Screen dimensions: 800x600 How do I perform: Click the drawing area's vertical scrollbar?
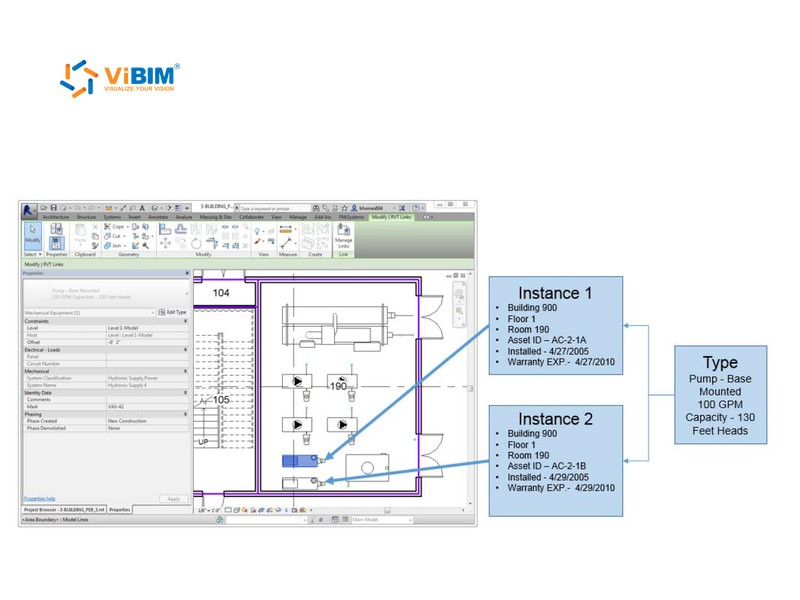click(x=470, y=389)
